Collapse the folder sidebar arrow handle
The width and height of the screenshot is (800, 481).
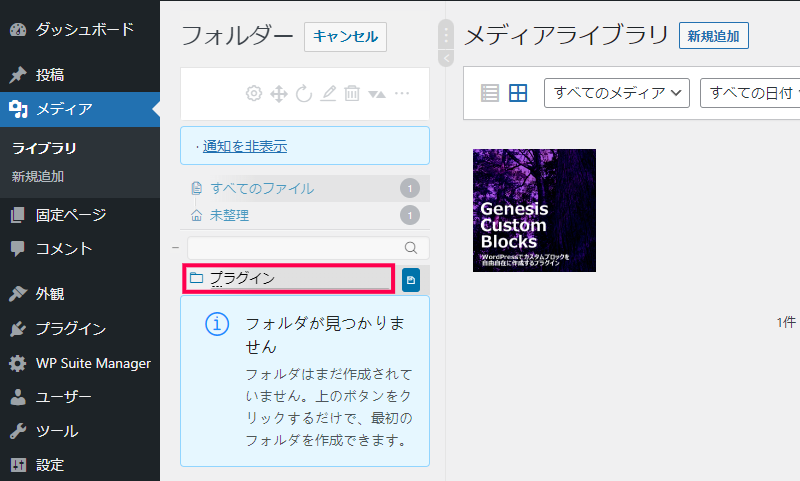click(446, 58)
